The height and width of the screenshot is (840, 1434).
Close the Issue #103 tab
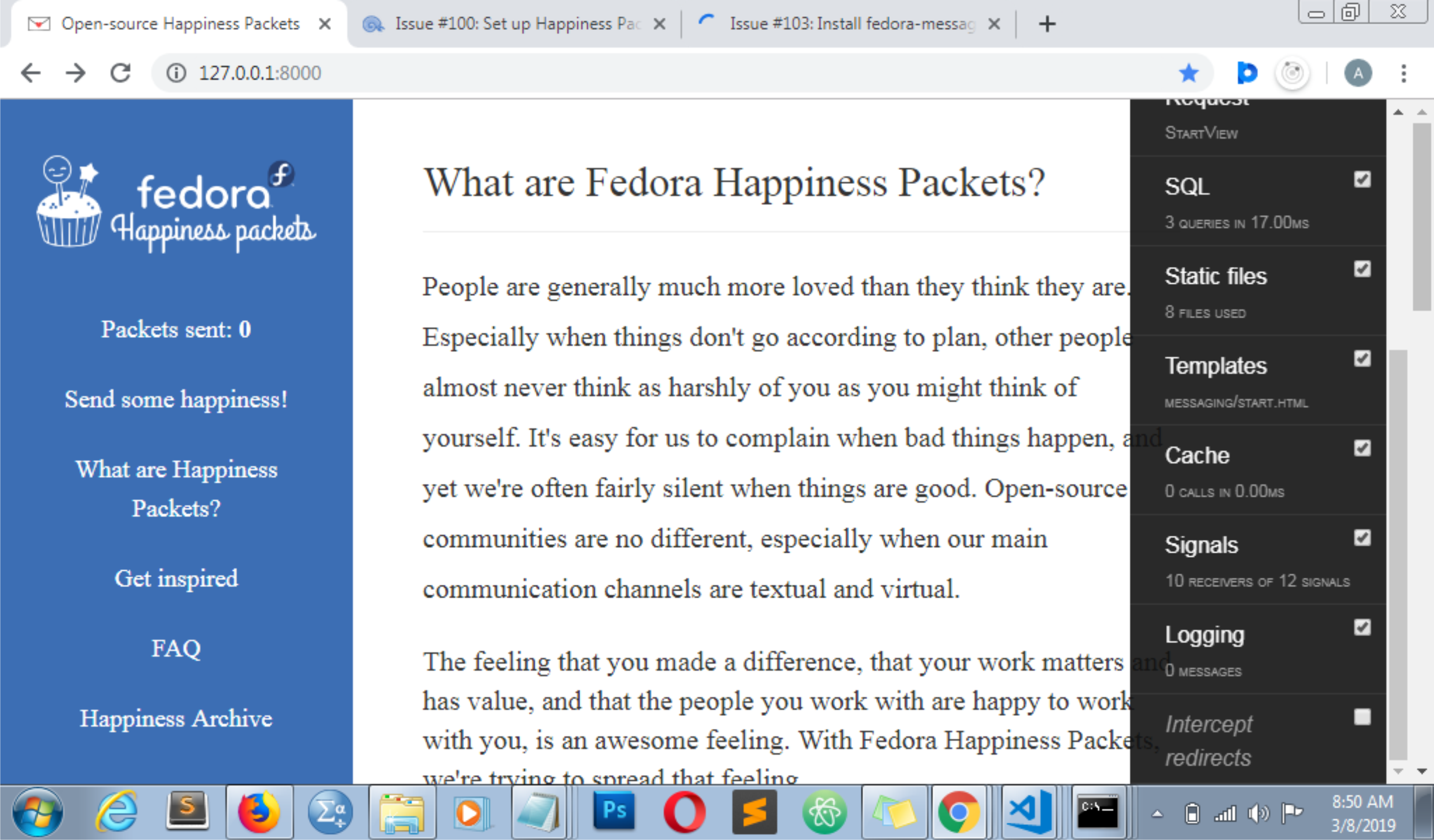click(x=994, y=24)
